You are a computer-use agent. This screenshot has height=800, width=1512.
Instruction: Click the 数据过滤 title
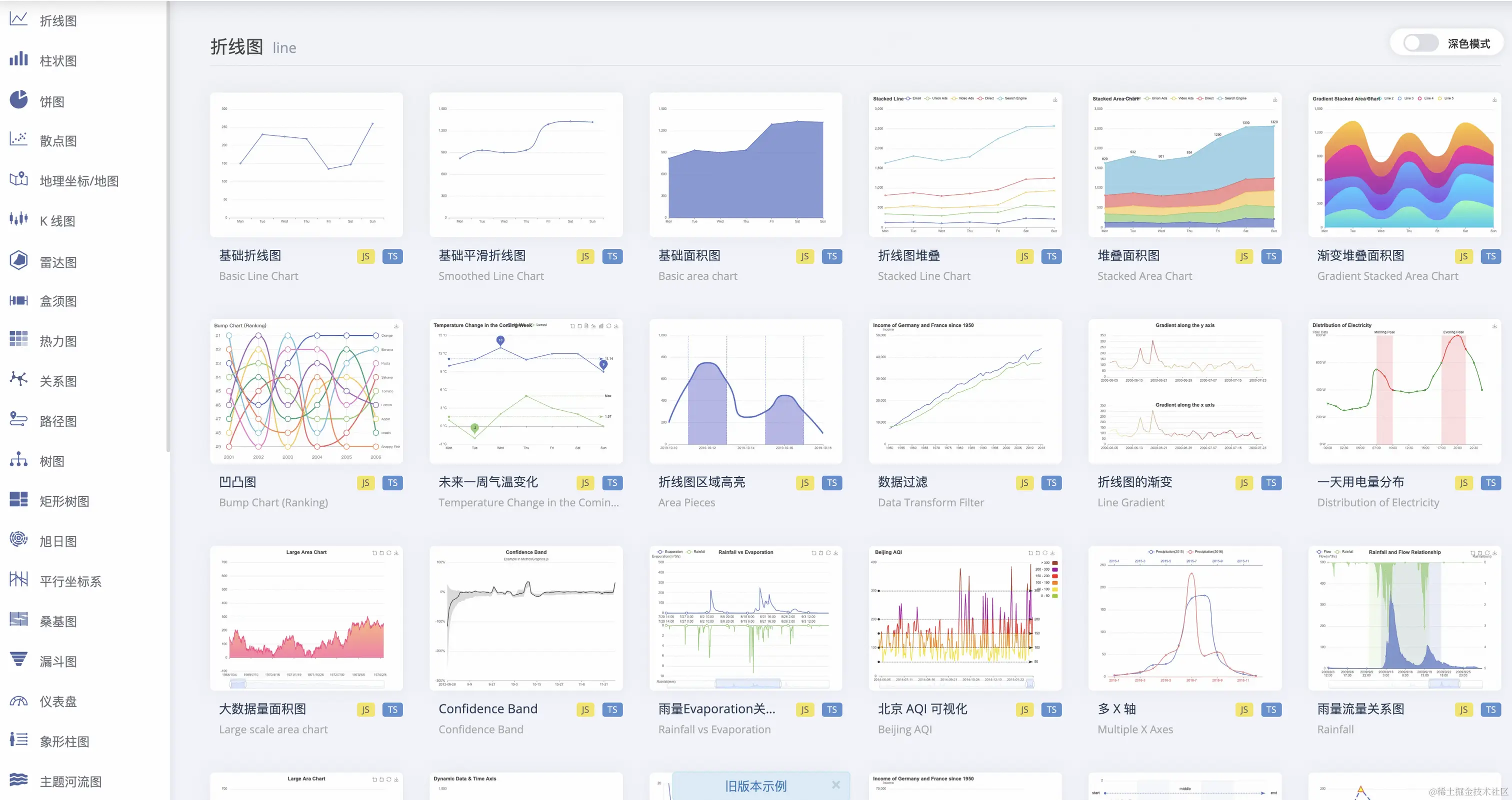click(x=902, y=482)
